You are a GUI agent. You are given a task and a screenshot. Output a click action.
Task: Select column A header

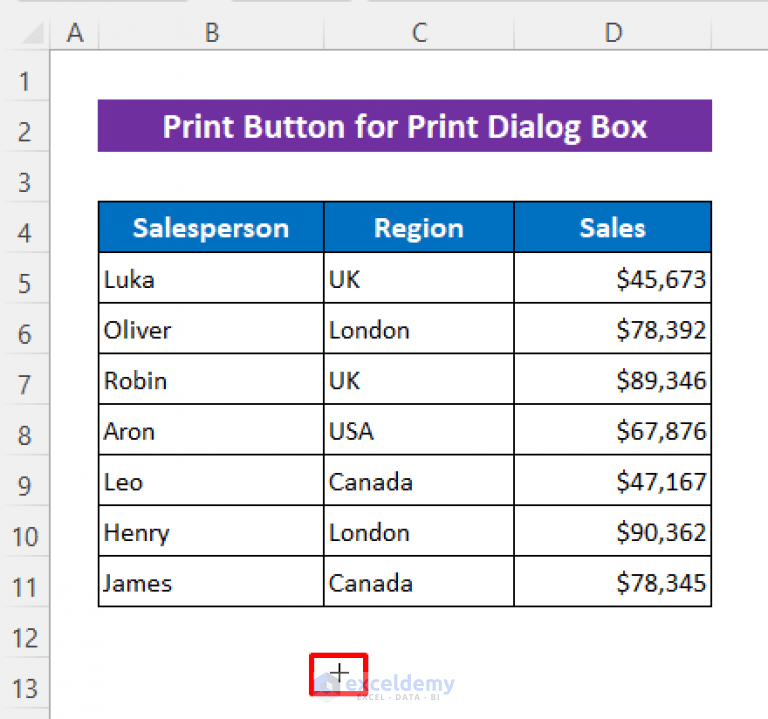tap(74, 33)
